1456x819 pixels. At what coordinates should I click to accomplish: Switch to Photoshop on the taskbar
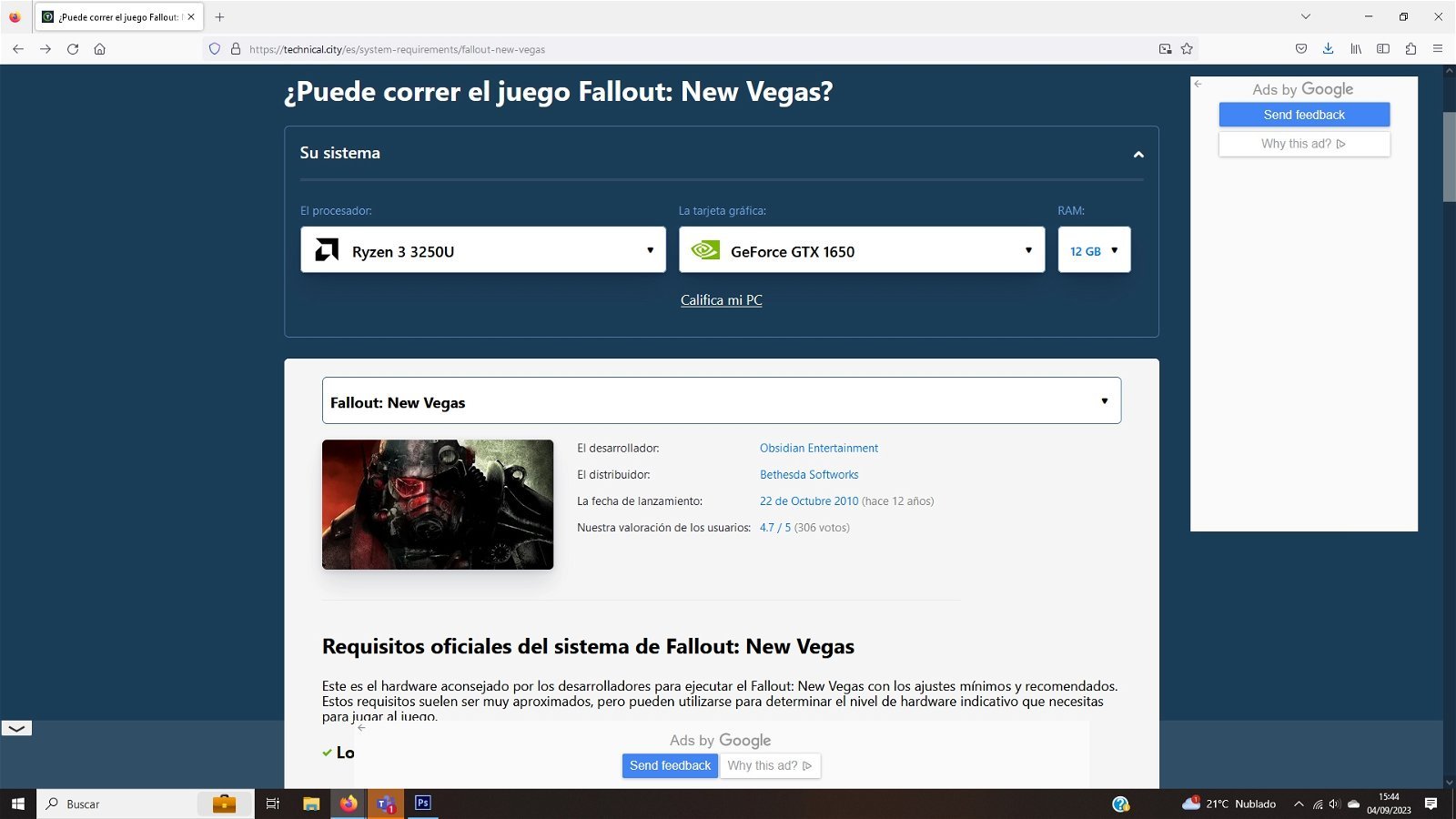[x=422, y=804]
